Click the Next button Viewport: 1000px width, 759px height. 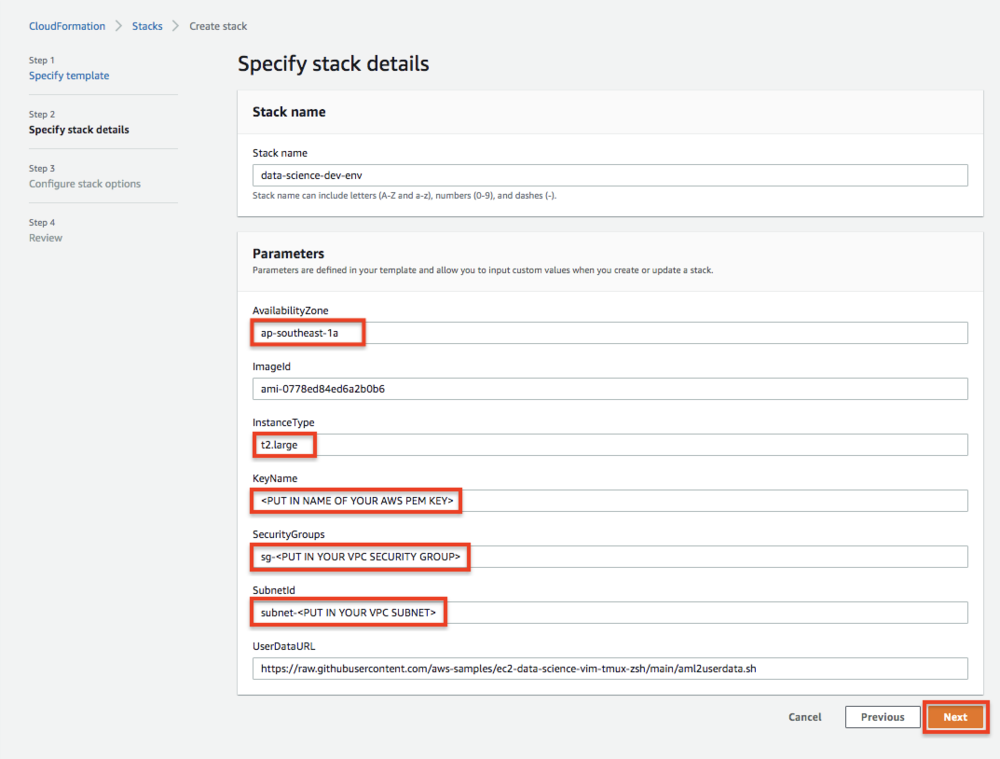pos(955,717)
